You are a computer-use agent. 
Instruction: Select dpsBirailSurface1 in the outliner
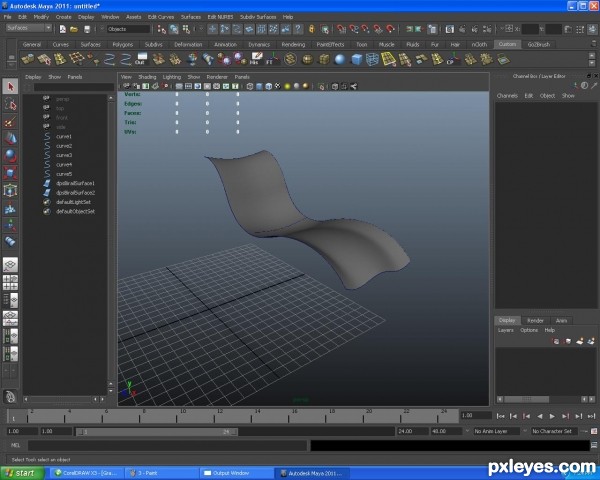click(75, 183)
